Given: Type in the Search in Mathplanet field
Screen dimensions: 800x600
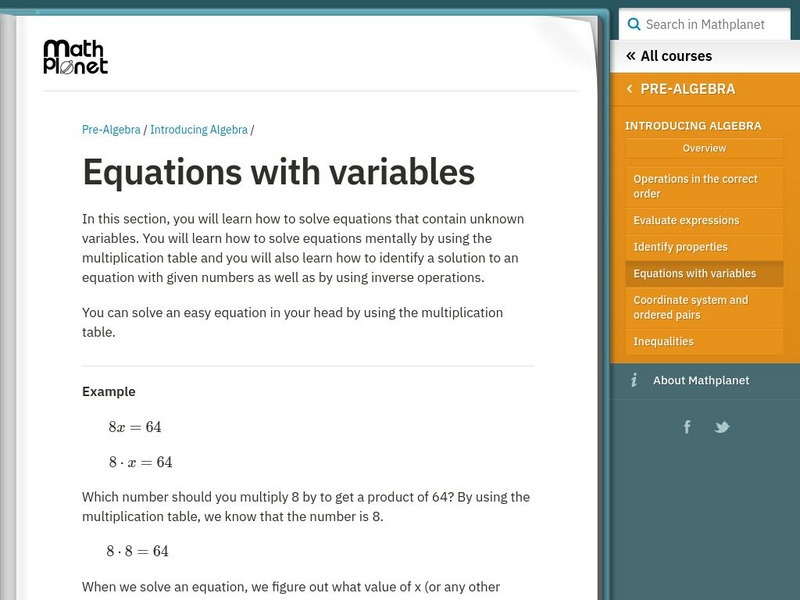Looking at the screenshot, I should tap(715, 24).
